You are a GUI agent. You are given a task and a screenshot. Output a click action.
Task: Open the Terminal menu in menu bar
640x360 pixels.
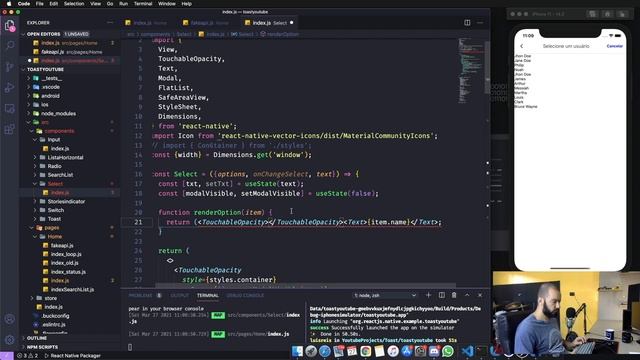(143, 4)
